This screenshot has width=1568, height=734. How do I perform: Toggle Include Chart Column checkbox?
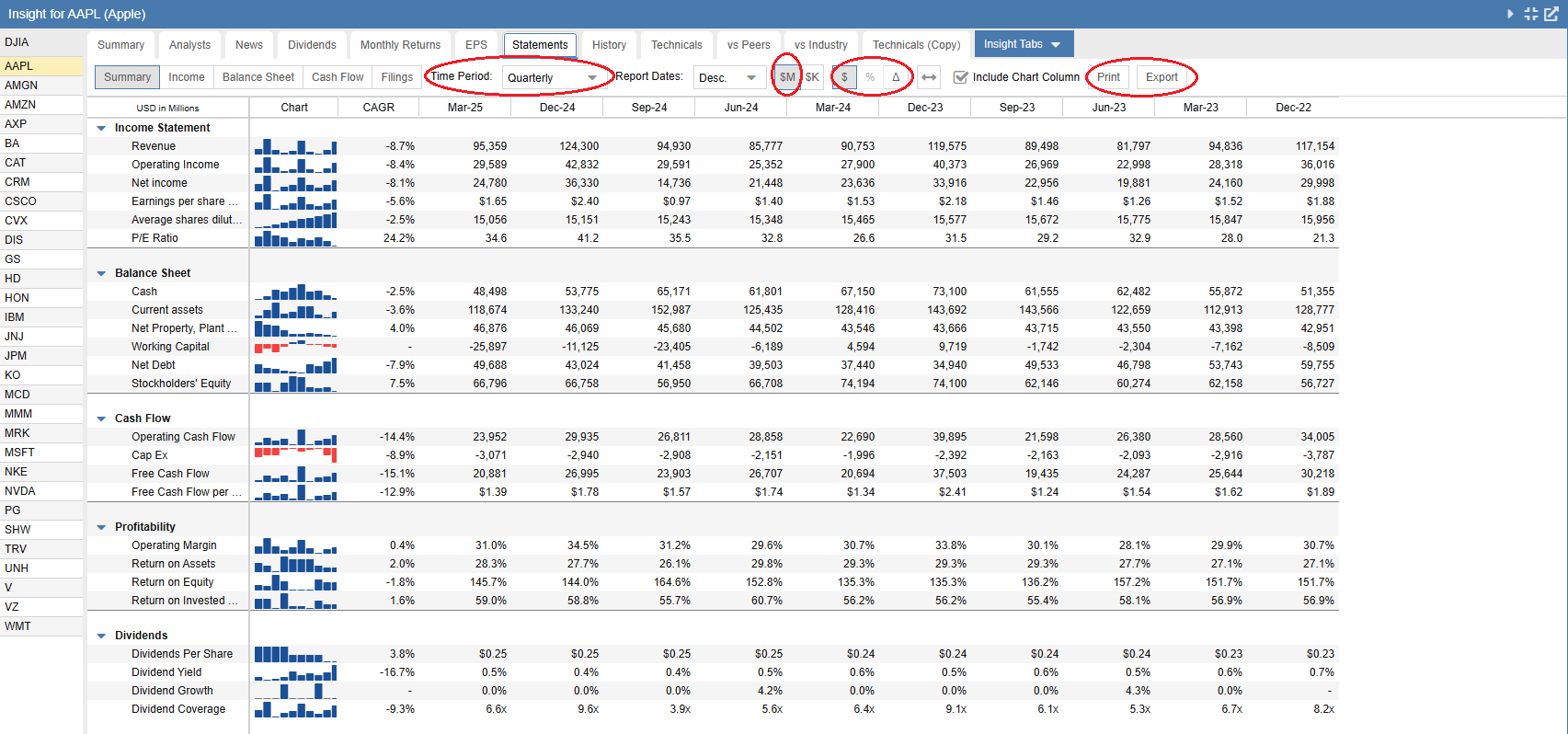(x=961, y=77)
